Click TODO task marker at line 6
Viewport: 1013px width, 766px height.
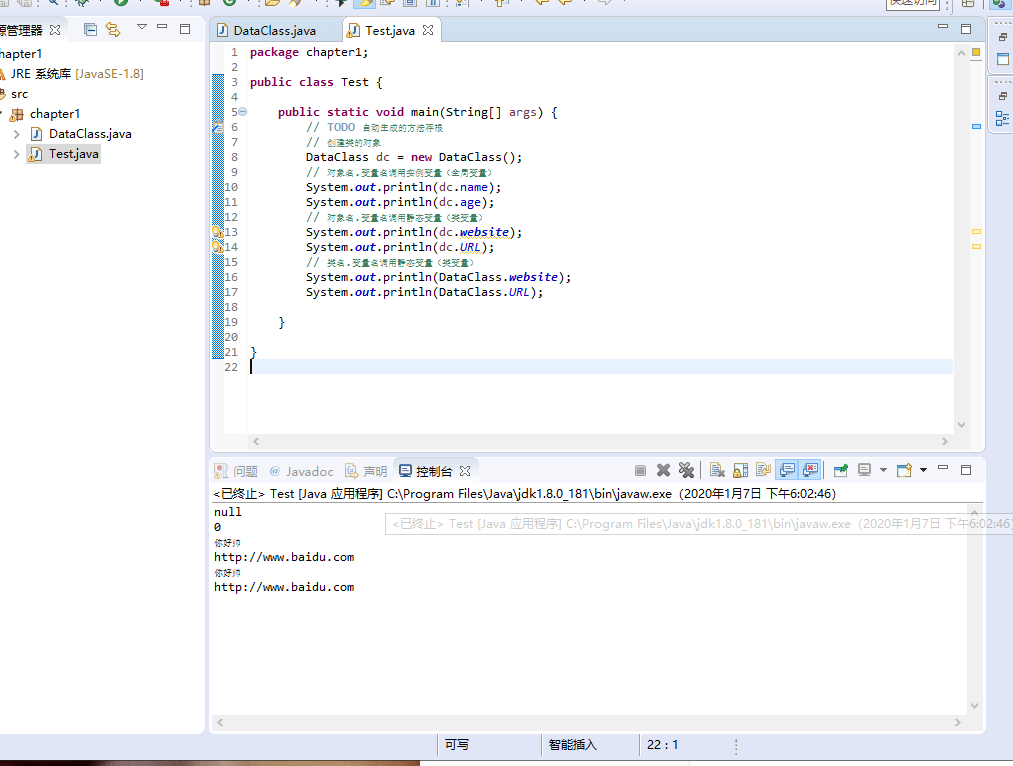point(218,127)
